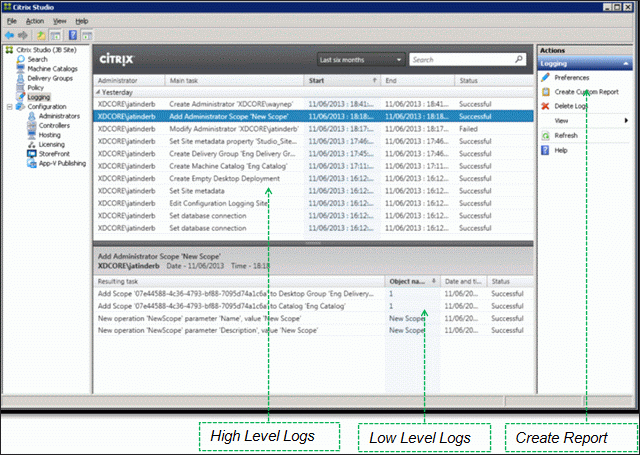
Task: Open the 'Last six months' time range dropdown
Action: click(x=361, y=60)
